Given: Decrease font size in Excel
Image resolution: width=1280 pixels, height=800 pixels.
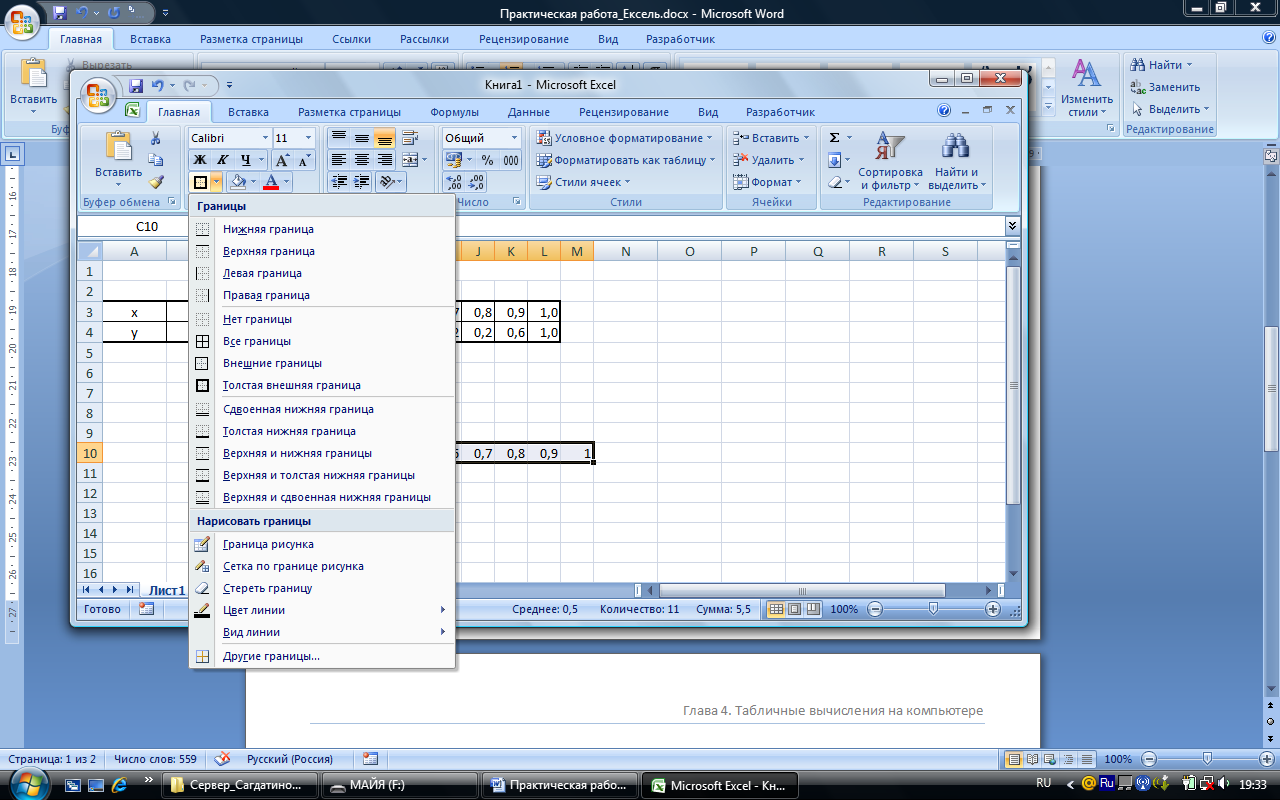Looking at the screenshot, I should pyautogui.click(x=304, y=160).
